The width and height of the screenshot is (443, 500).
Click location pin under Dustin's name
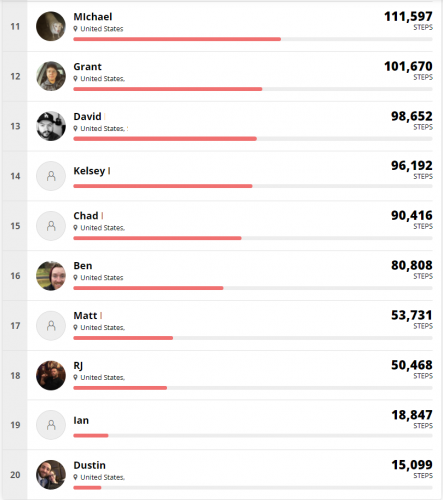[x=76, y=477]
